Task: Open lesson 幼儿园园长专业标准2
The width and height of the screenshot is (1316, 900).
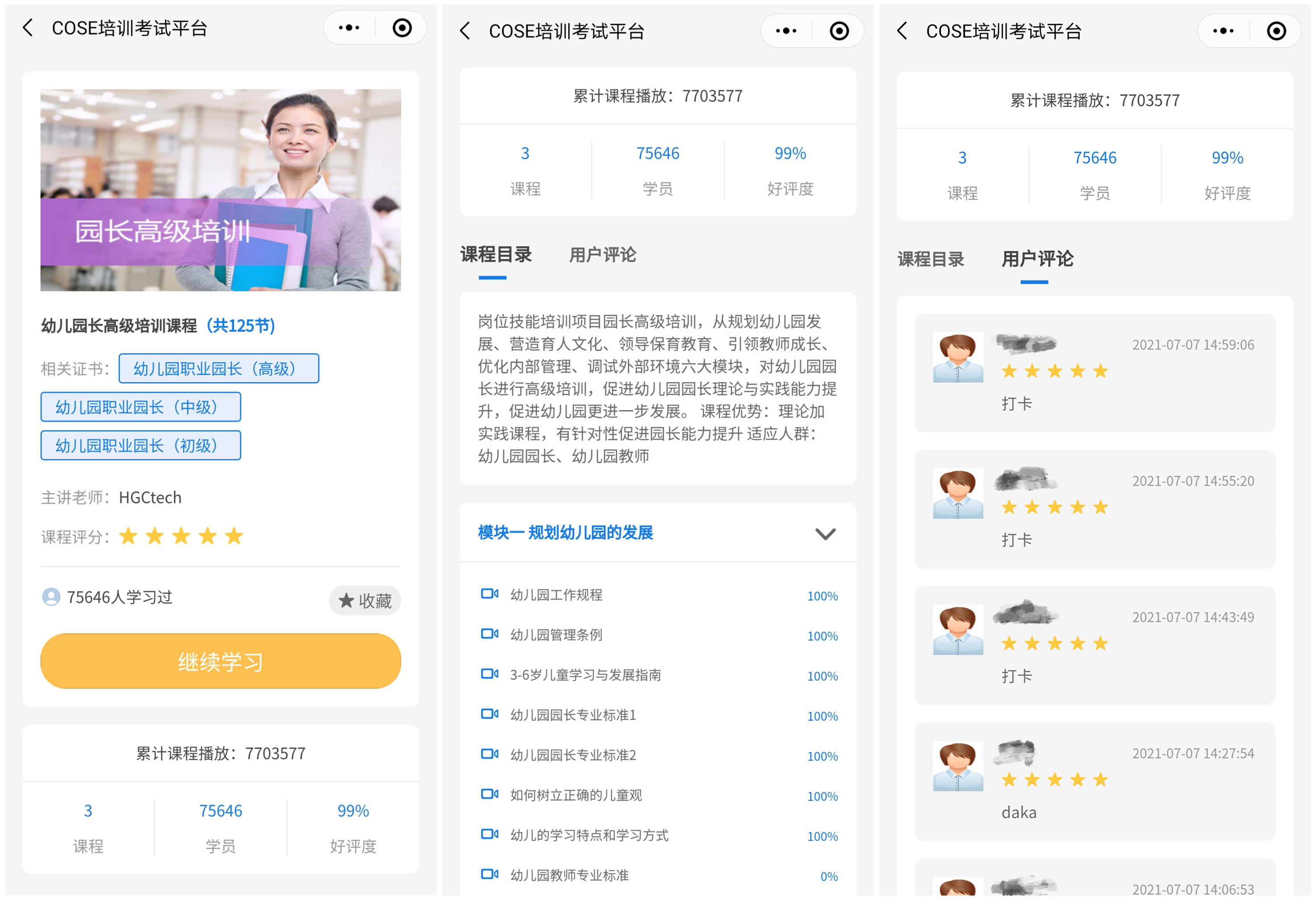Action: point(657,755)
